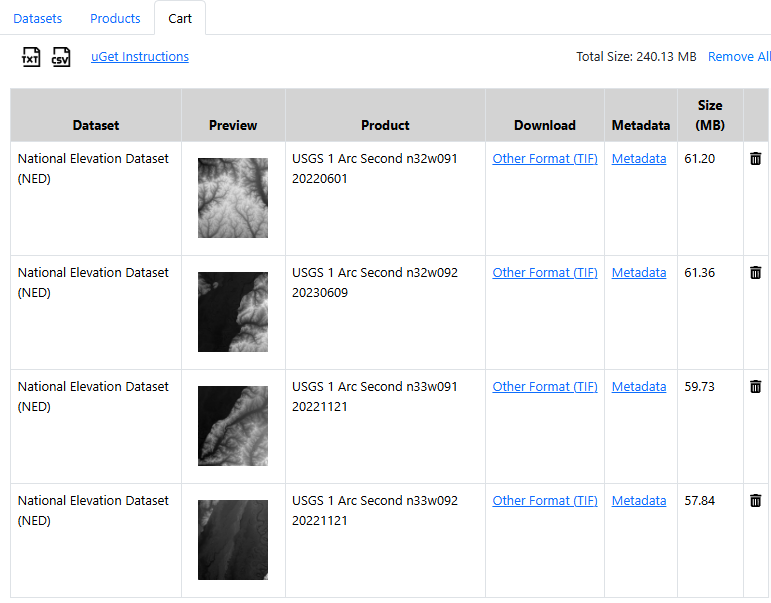Select the Cart tab
The height and width of the screenshot is (603, 771).
click(180, 19)
